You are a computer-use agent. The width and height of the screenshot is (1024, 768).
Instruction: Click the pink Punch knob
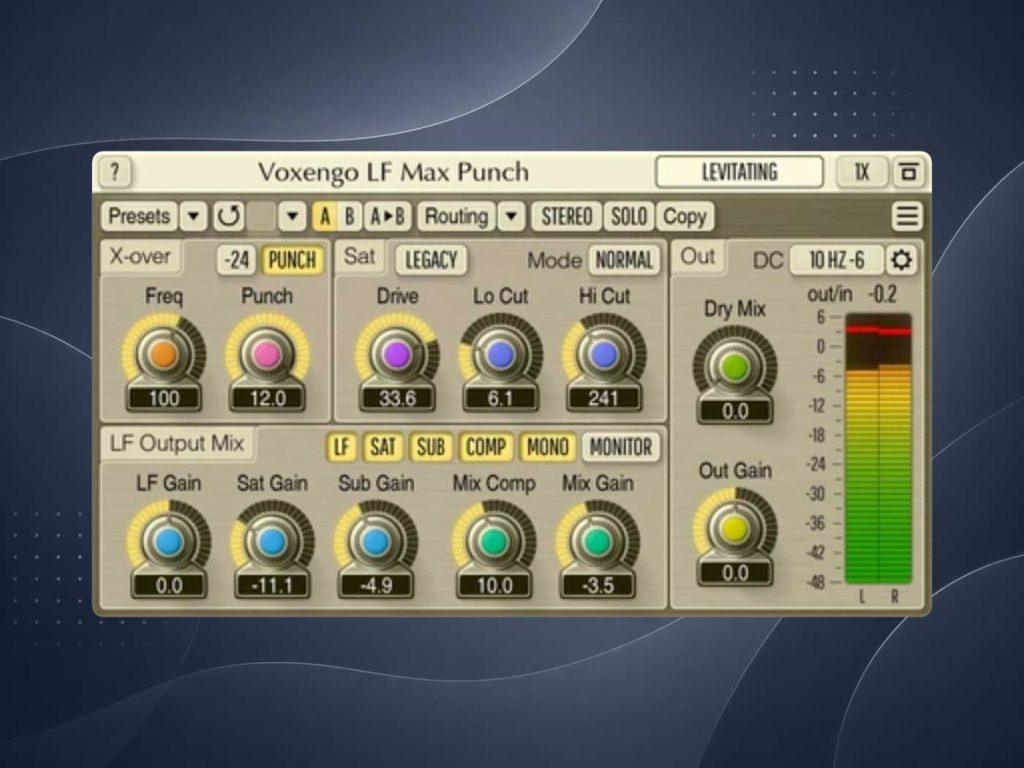[x=267, y=355]
